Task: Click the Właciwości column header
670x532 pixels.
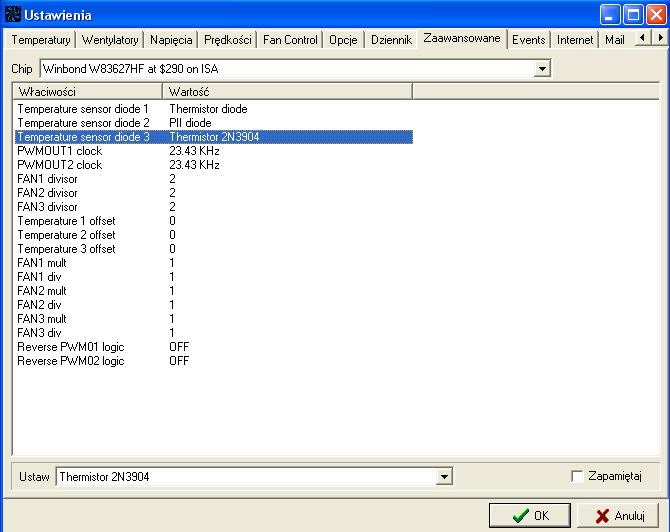Action: (x=88, y=91)
